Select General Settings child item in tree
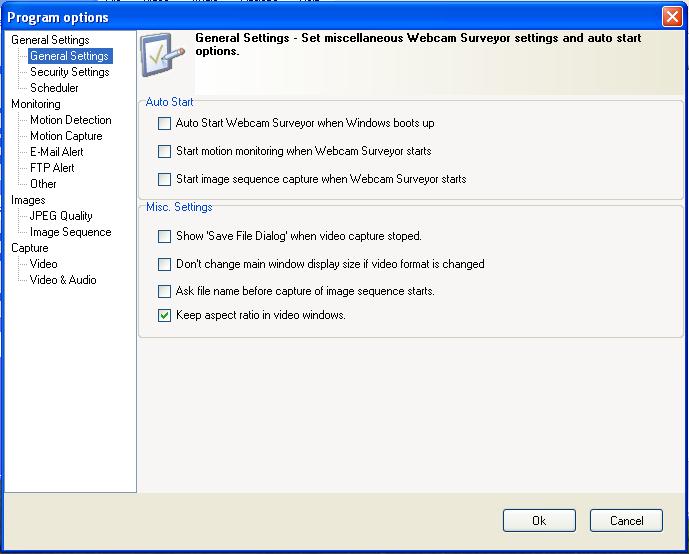 click(x=70, y=56)
